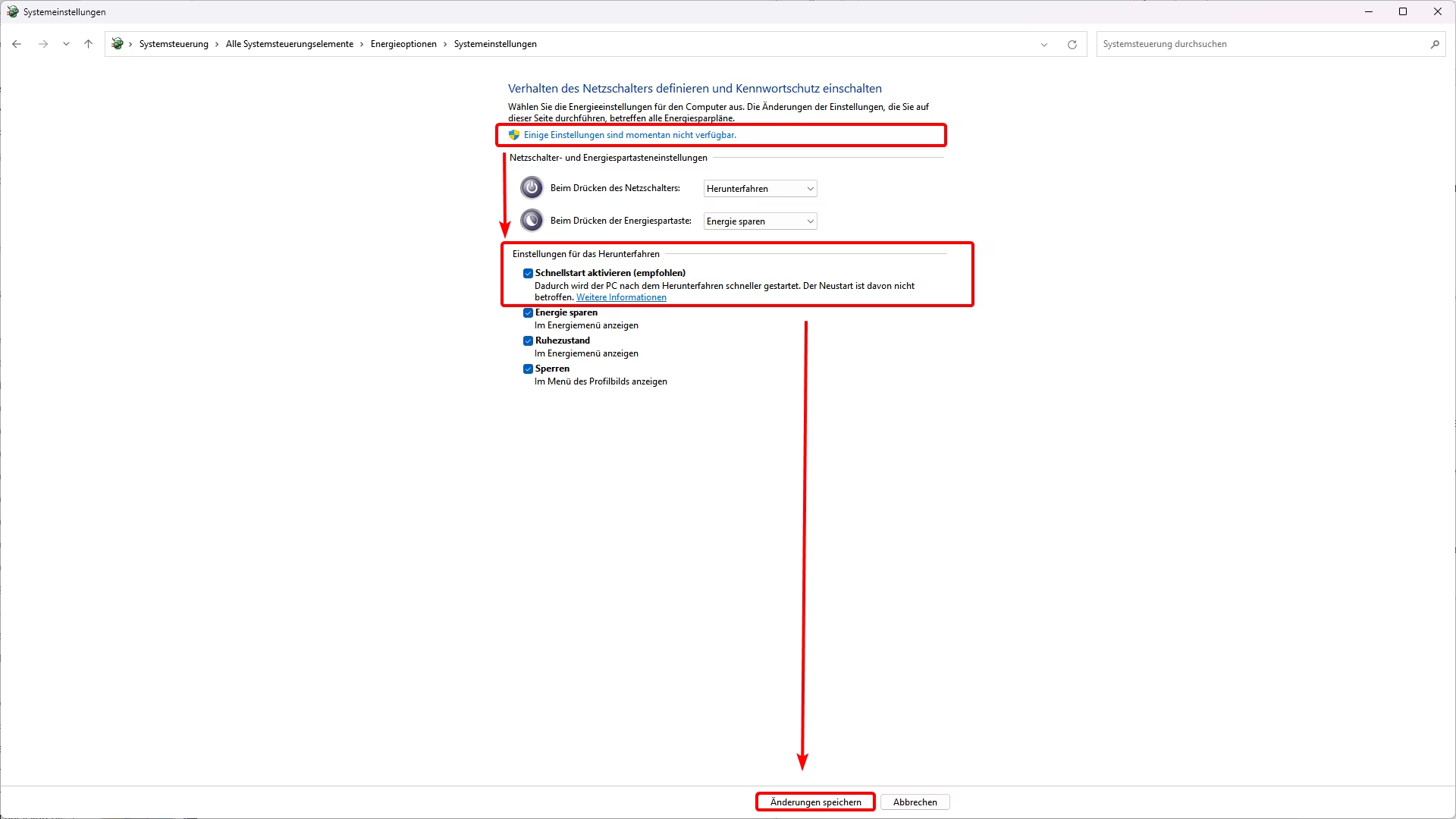Click the search magnifier icon
The height and width of the screenshot is (819, 1456).
1434,44
